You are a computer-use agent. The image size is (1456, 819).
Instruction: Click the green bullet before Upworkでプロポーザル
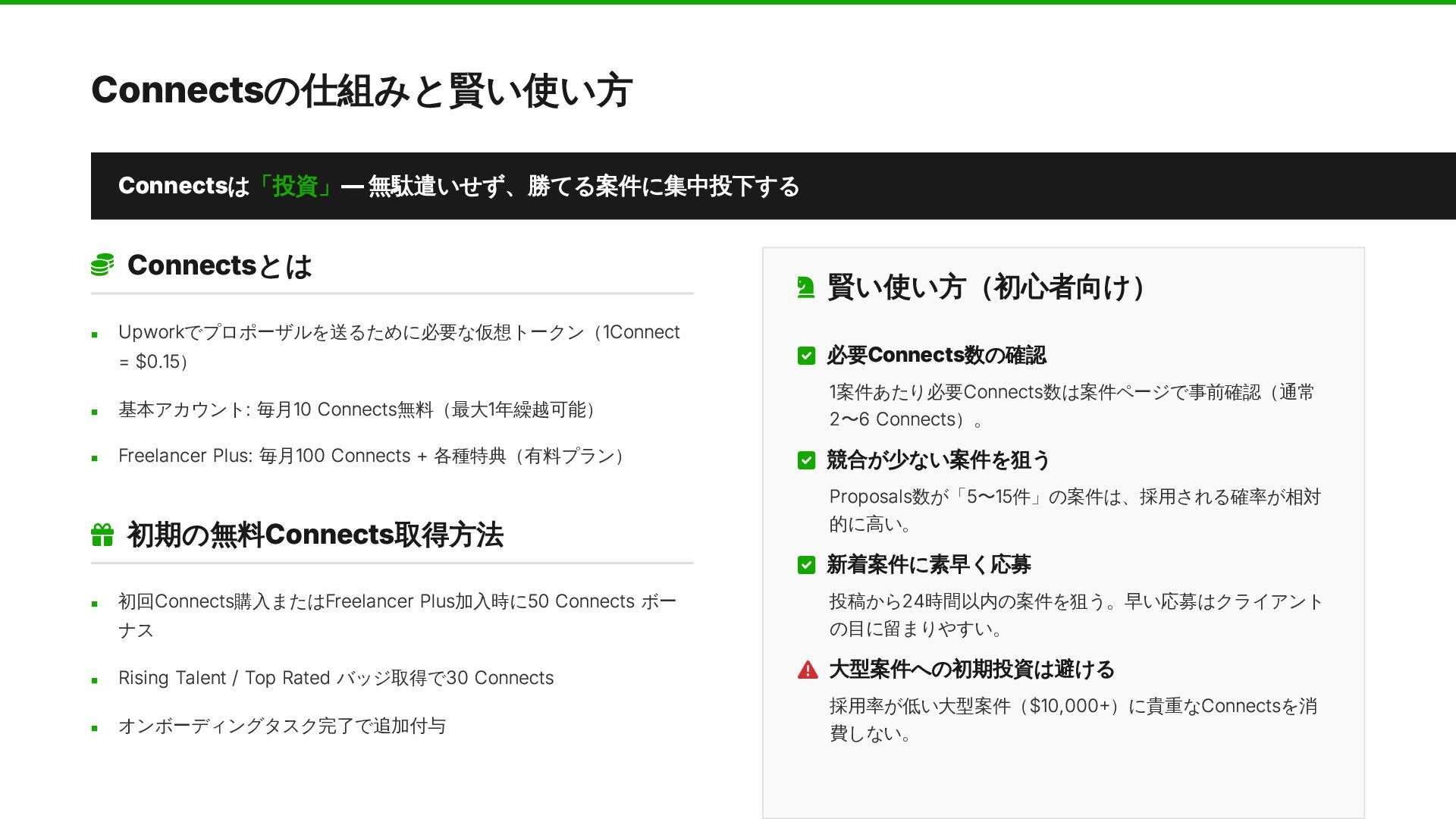tap(95, 334)
